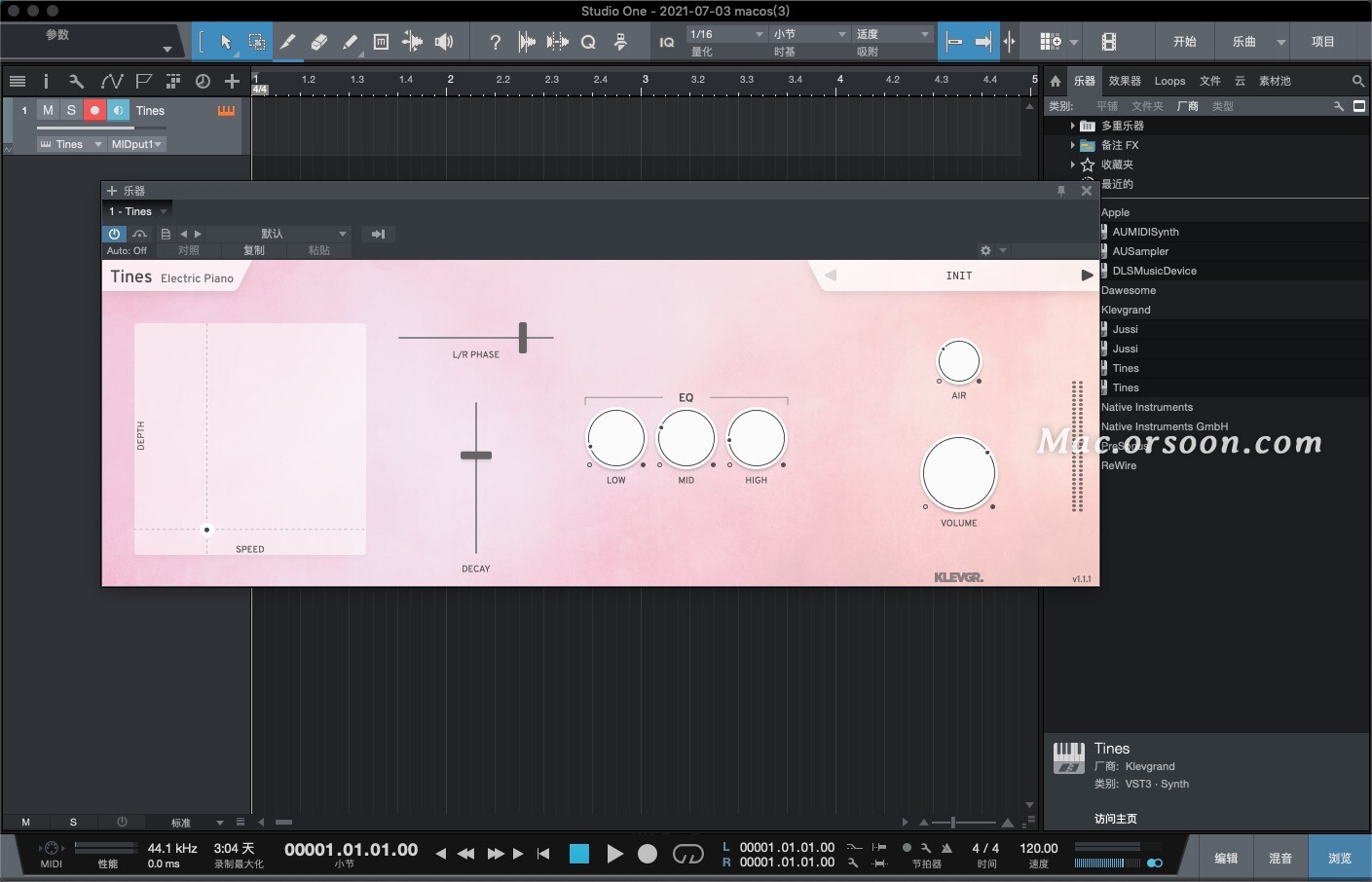The height and width of the screenshot is (882, 1372).
Task: Click the tempo value 120.00
Action: 1039,848
